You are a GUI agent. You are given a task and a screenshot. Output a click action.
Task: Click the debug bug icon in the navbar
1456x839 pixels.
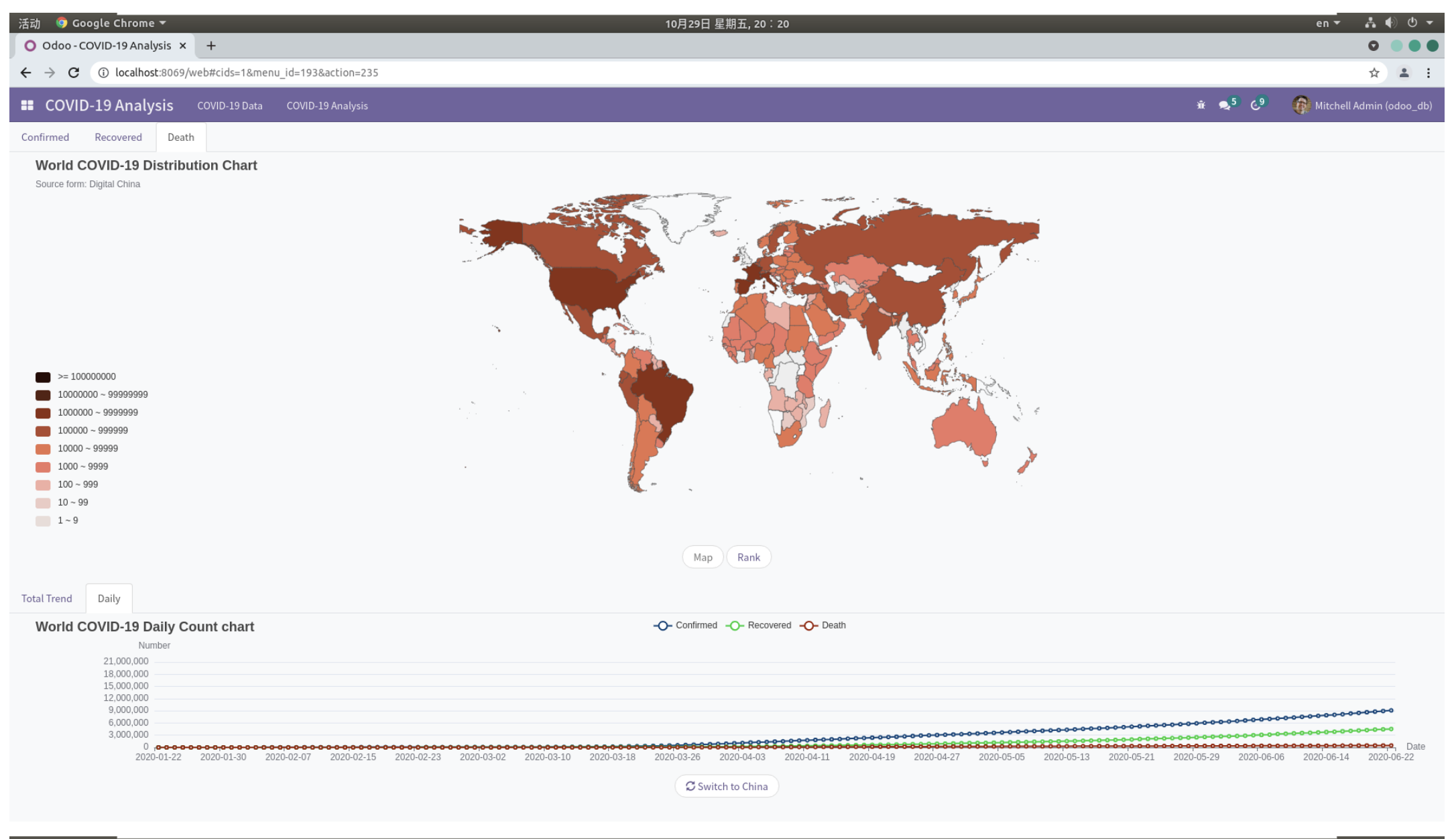pyautogui.click(x=1200, y=105)
